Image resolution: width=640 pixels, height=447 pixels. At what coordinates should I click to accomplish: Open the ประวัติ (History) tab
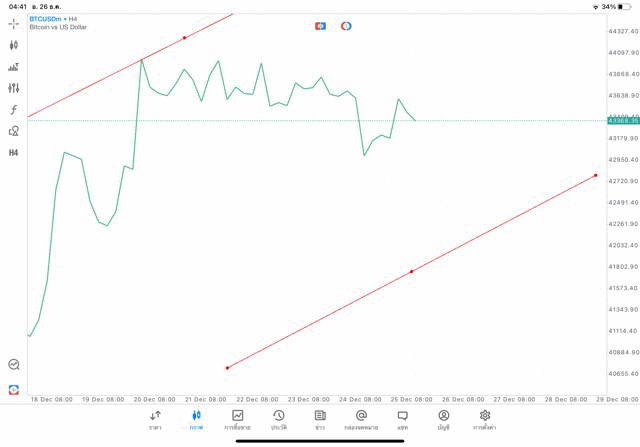tap(279, 419)
